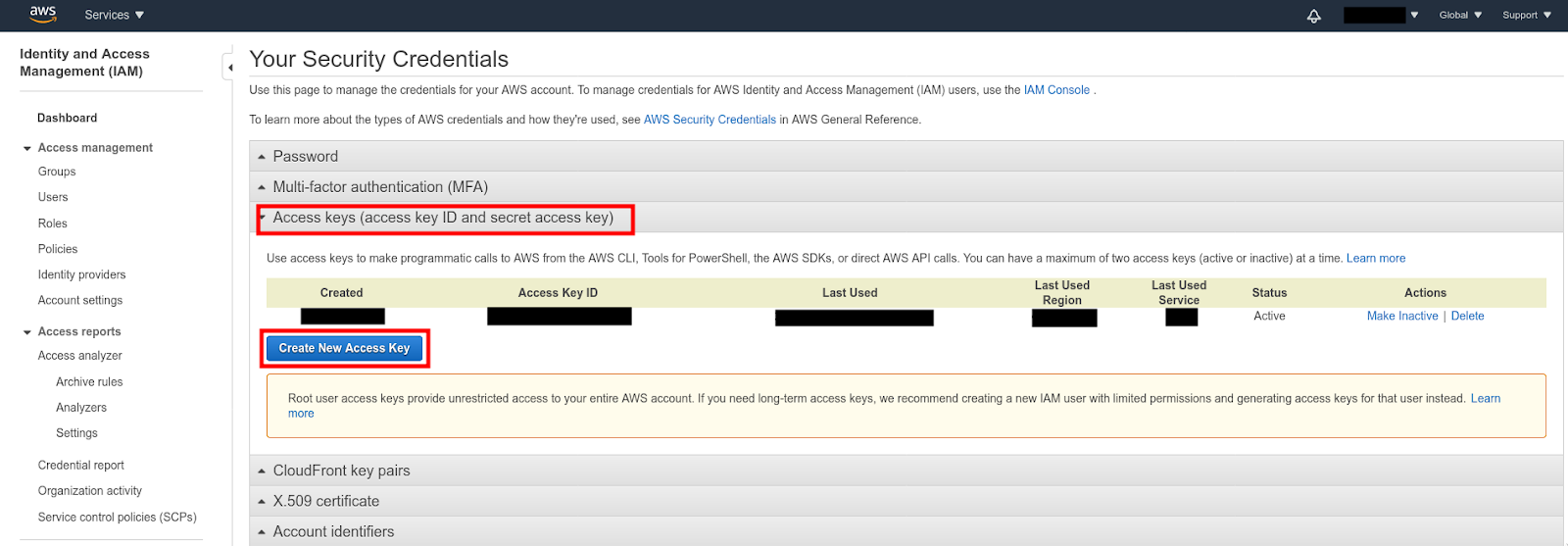
Task: Open the notifications bell icon
Action: click(x=1314, y=16)
